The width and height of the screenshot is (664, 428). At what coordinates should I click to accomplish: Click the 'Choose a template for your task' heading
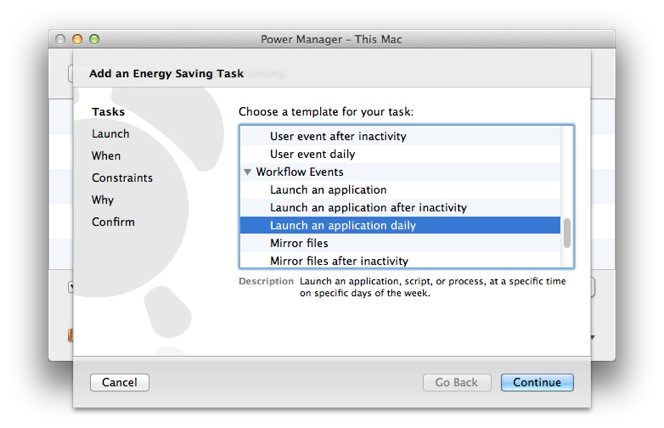[x=326, y=112]
